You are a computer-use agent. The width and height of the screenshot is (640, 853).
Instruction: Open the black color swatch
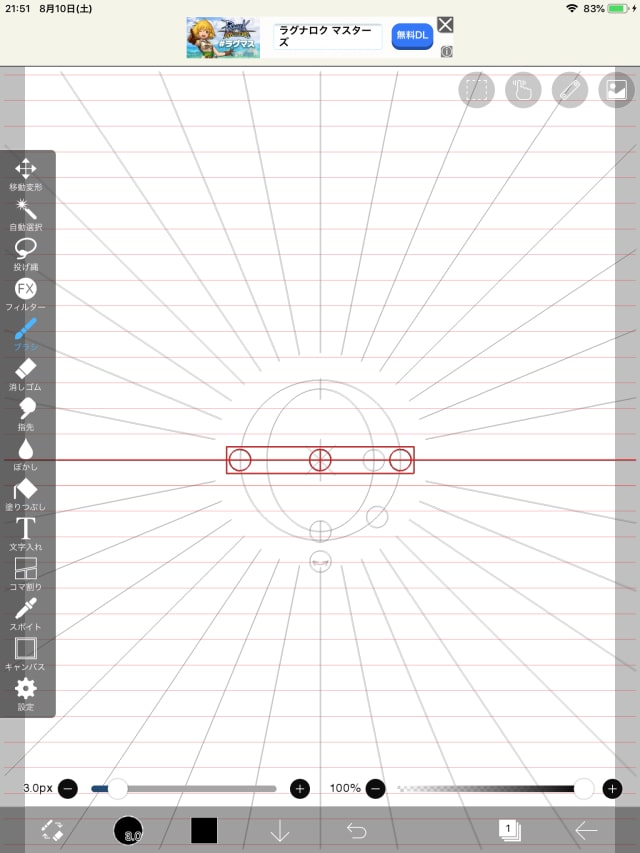point(204,830)
